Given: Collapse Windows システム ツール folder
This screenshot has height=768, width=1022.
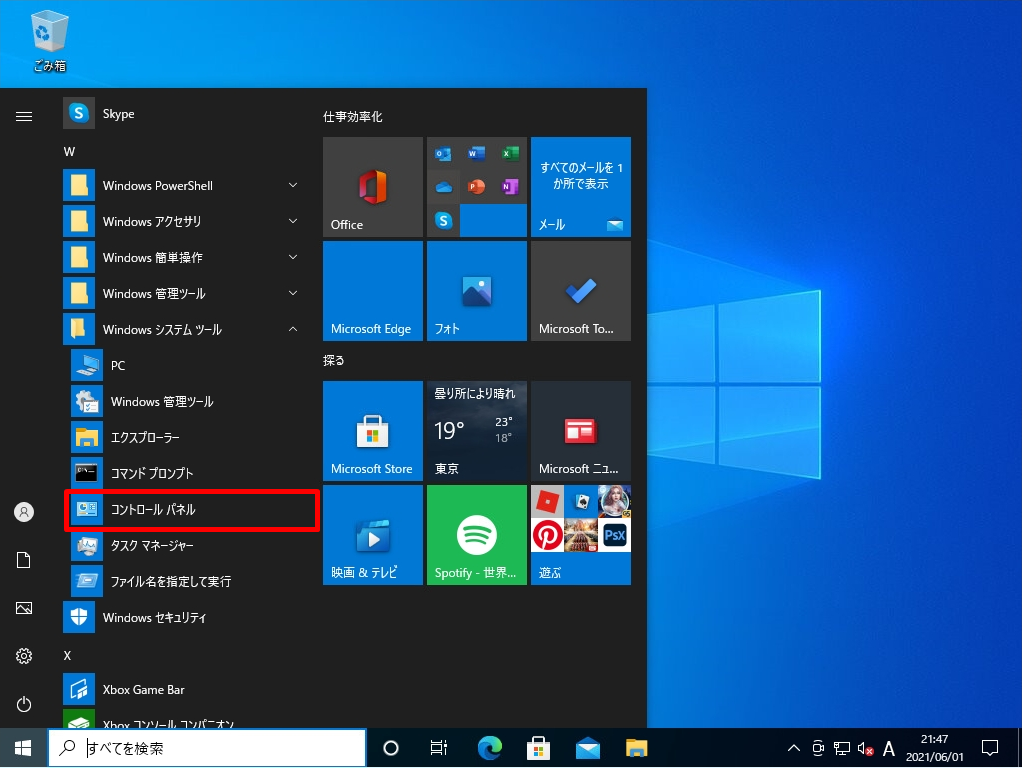Looking at the screenshot, I should (184, 330).
